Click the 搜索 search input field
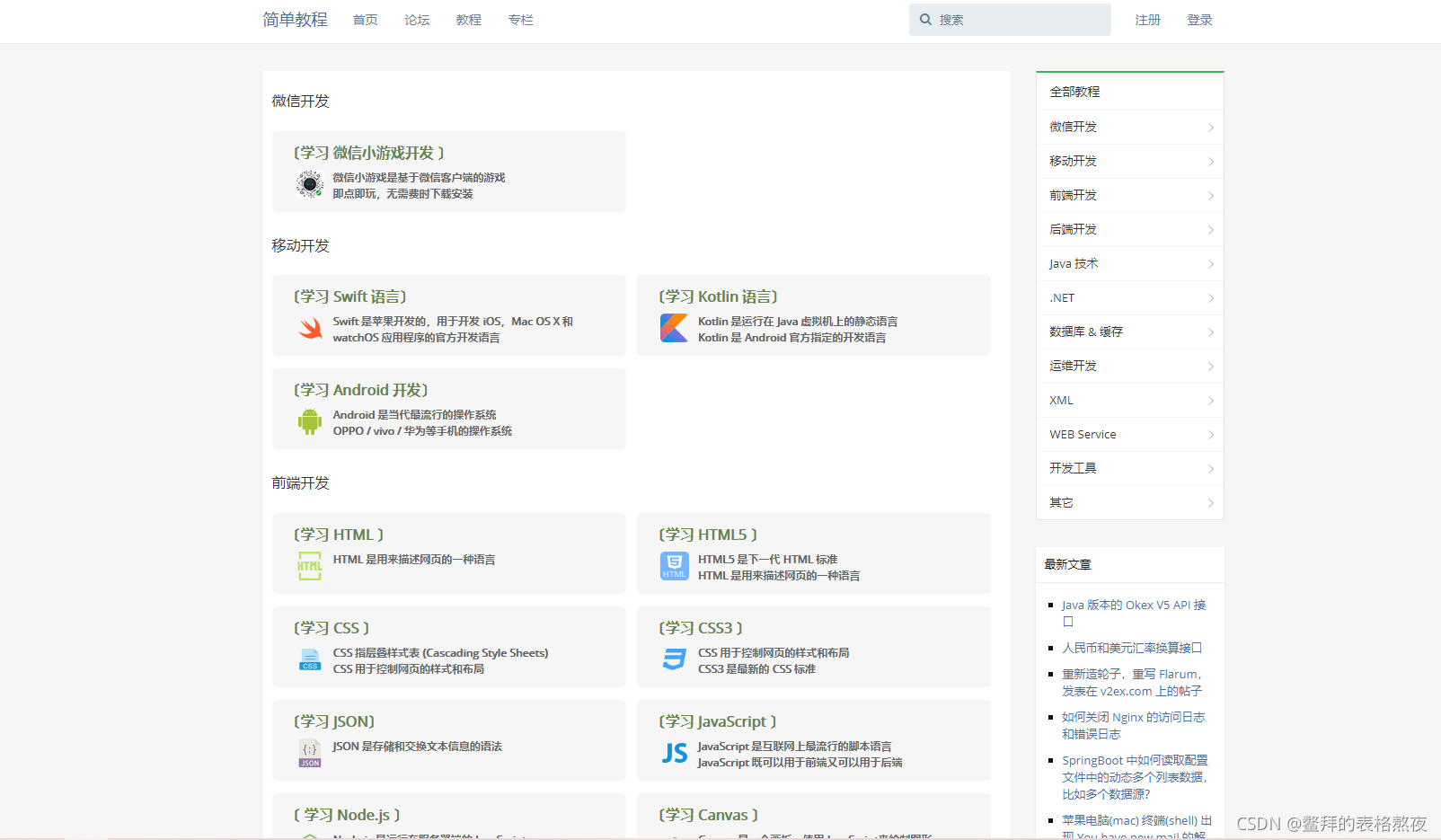1441x840 pixels. 1010,20
